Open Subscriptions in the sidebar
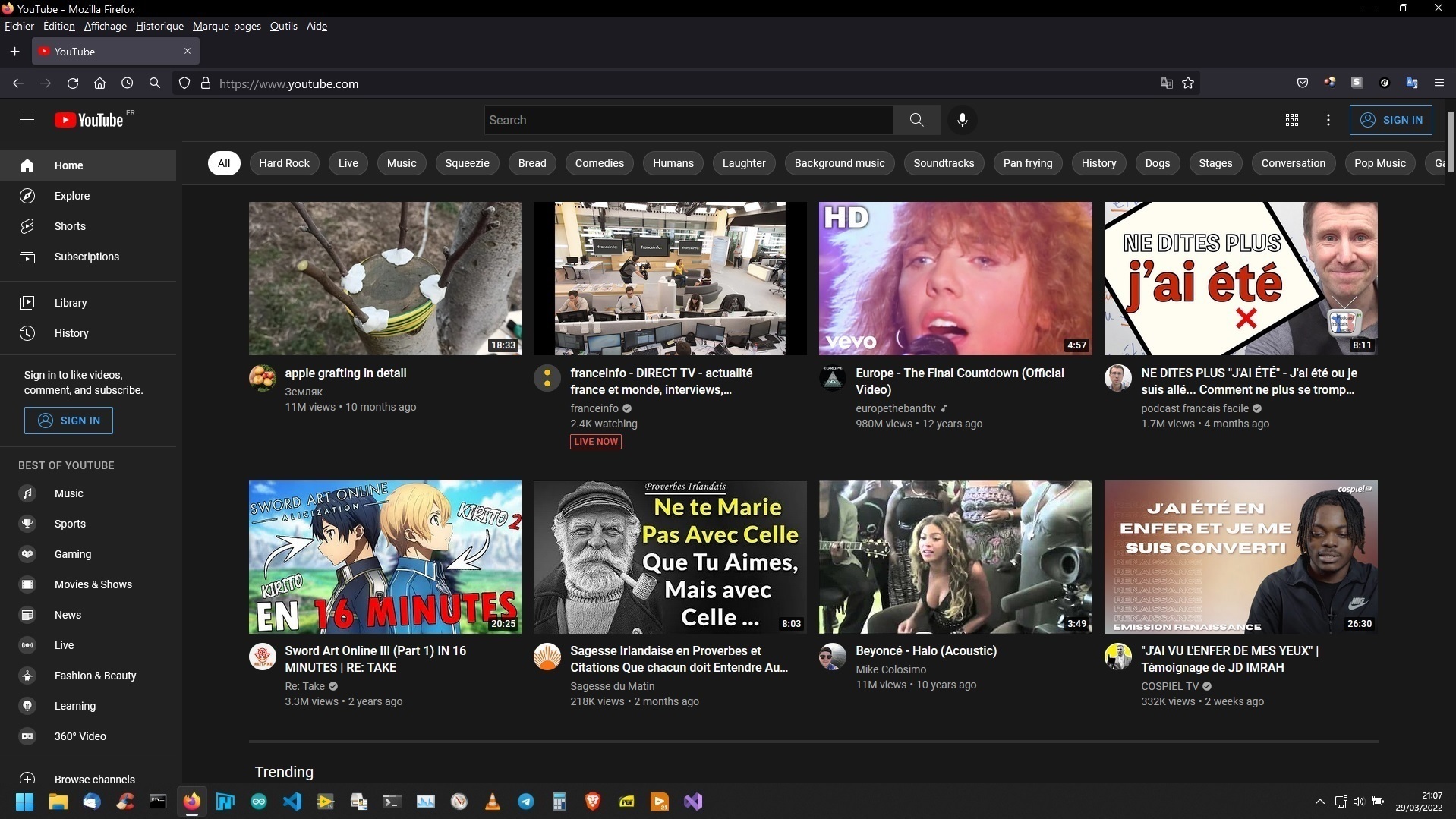 coord(88,257)
